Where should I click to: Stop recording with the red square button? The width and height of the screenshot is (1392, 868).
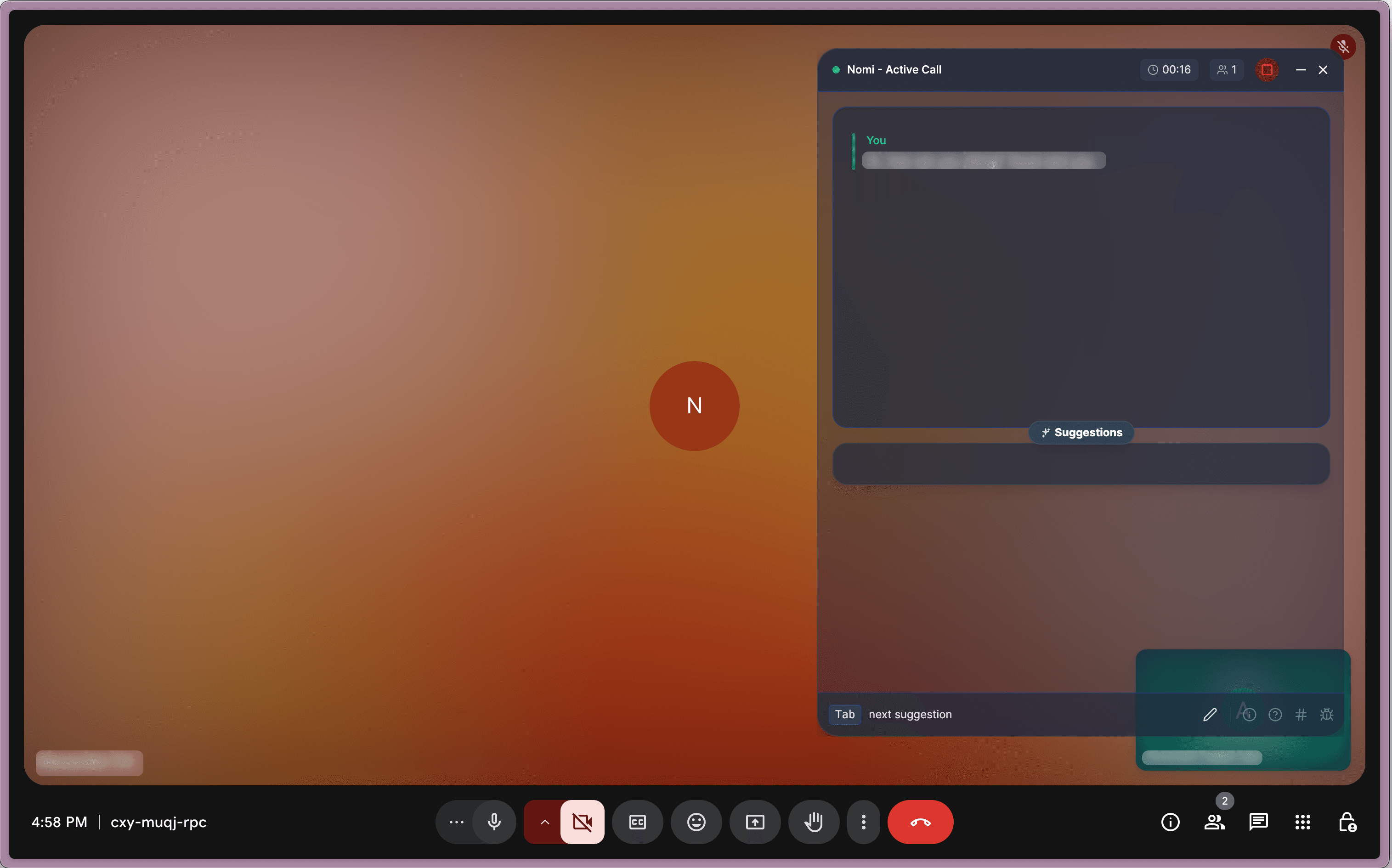[x=1267, y=69]
